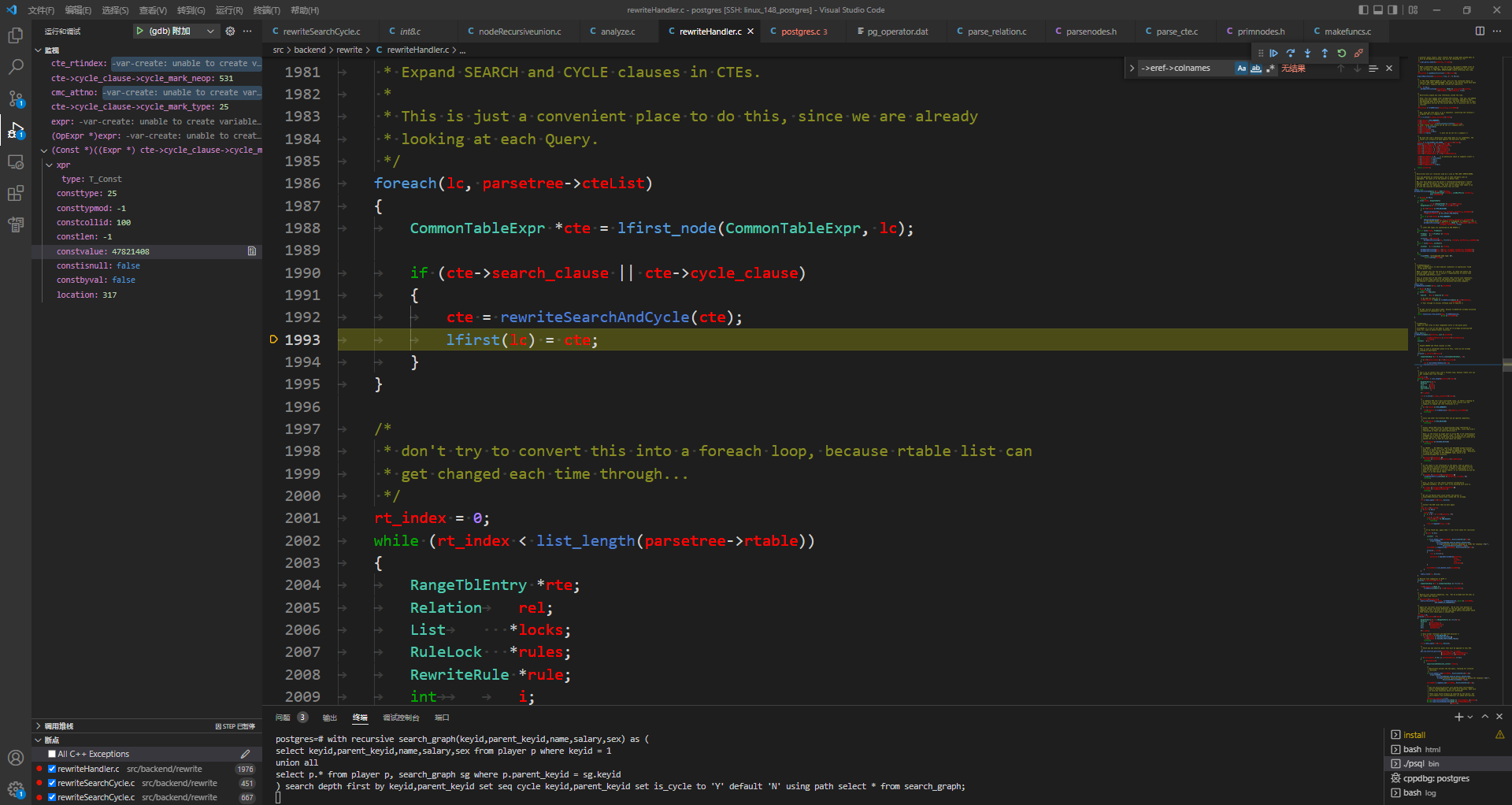Open the Customize Layout icon
The image size is (1512, 805).
[1414, 10]
